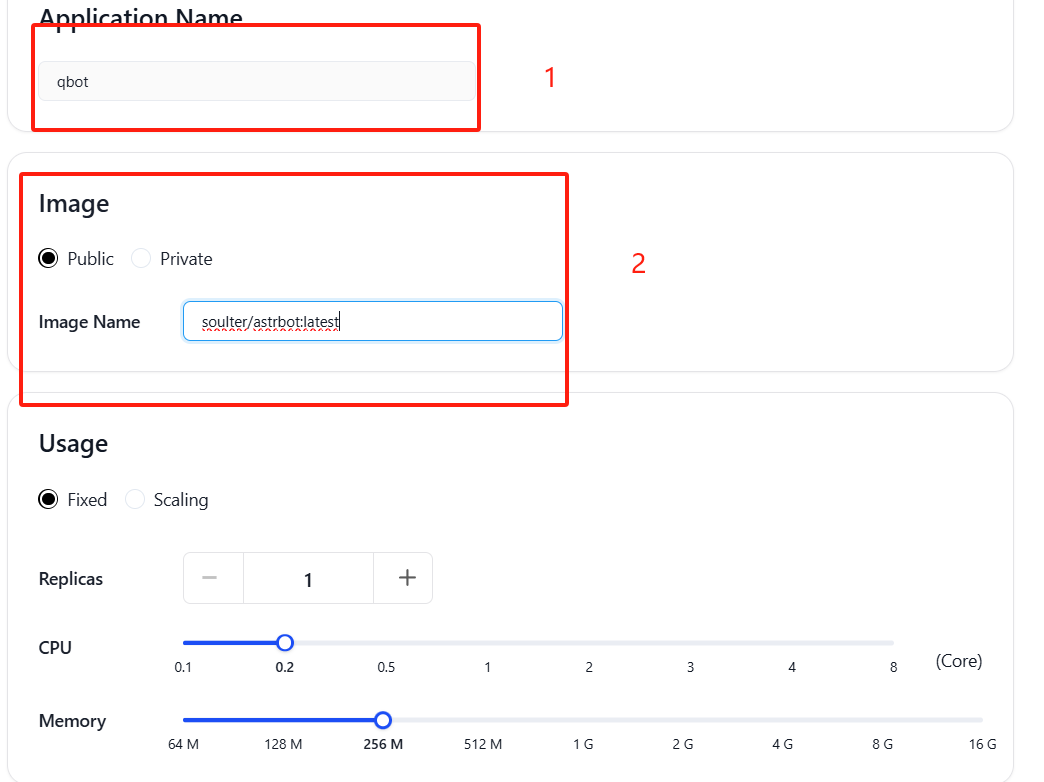Set Memory slider to 16 G
Image resolution: width=1044 pixels, height=782 pixels.
[982, 720]
